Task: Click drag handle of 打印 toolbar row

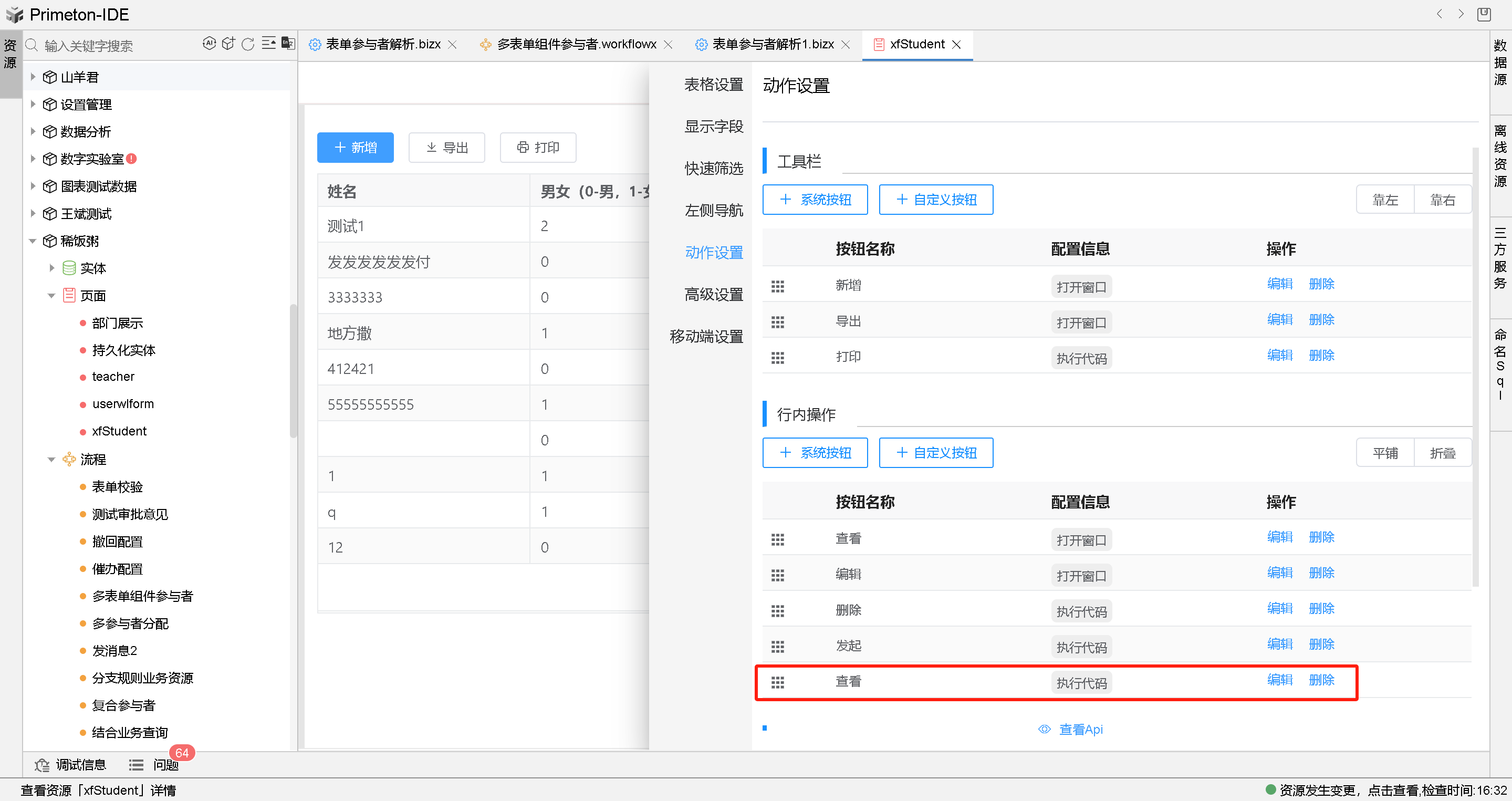Action: point(777,357)
